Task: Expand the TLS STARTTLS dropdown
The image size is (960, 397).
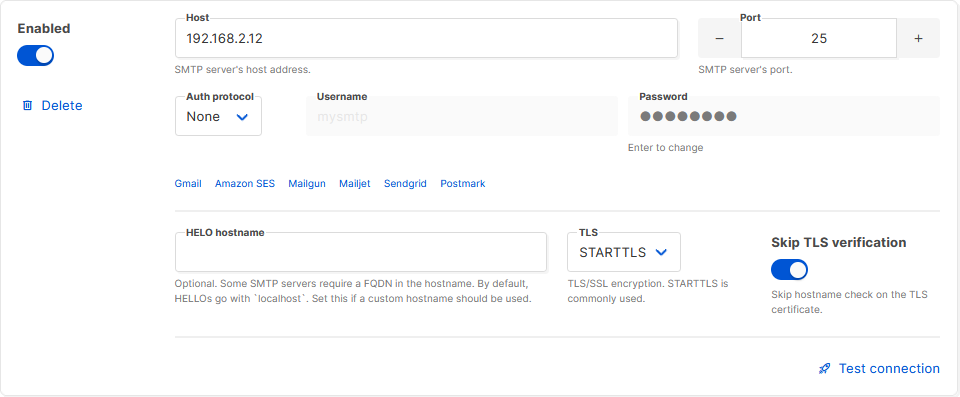Action: click(x=623, y=252)
